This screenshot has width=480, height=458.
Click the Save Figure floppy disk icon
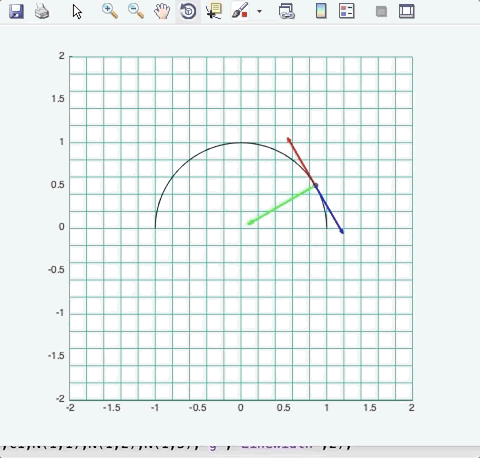pyautogui.click(x=16, y=11)
